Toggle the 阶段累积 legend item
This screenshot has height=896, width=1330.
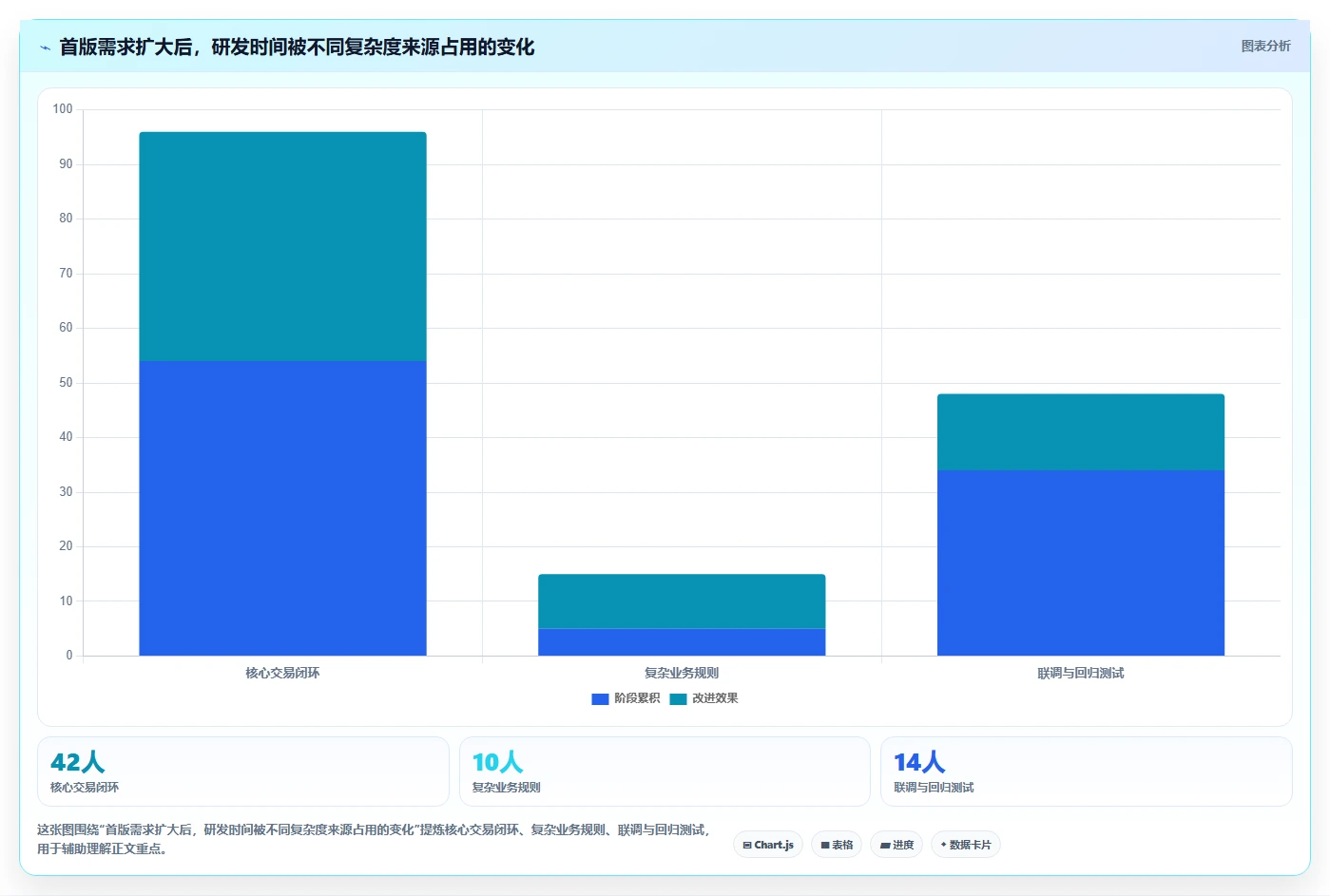[x=626, y=698]
